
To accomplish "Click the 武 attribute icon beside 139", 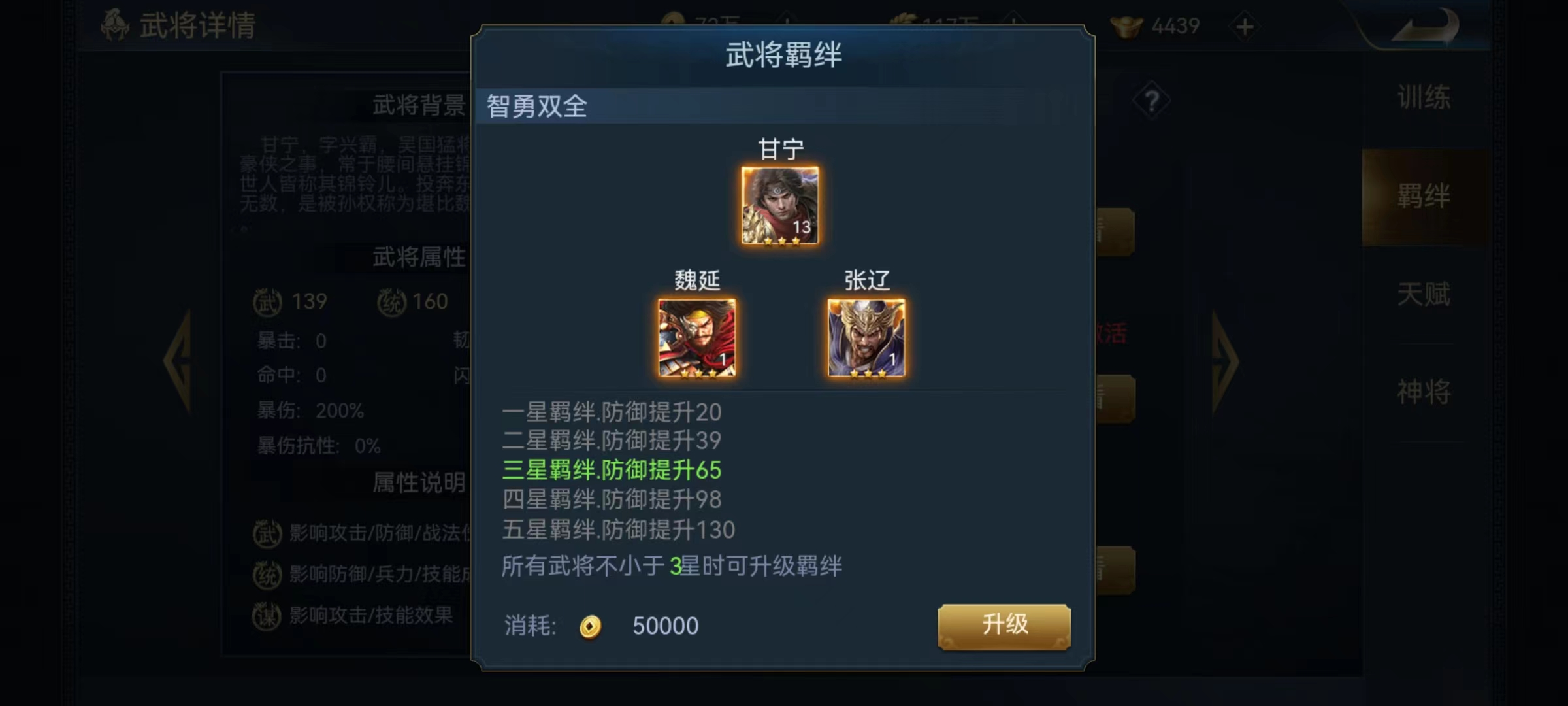I will (x=267, y=302).
